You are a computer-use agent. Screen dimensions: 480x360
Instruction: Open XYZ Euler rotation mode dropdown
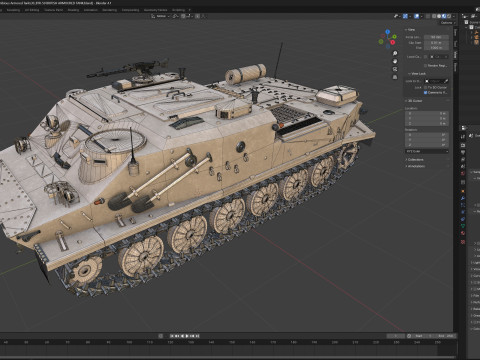pyautogui.click(x=427, y=151)
